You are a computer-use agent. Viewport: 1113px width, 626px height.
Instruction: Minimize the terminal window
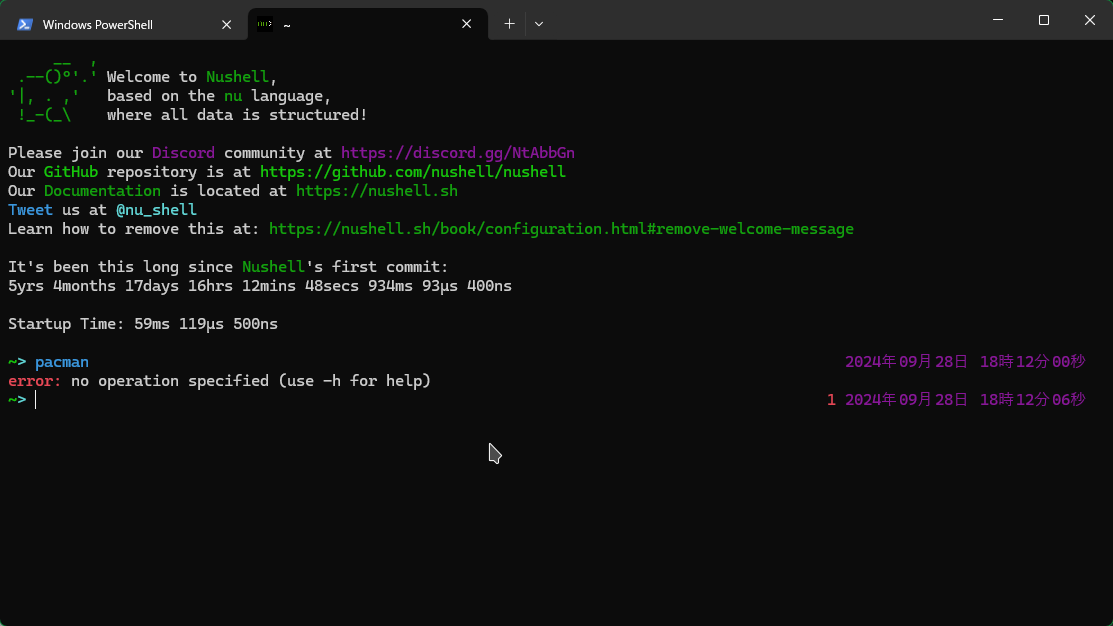pyautogui.click(x=997, y=20)
